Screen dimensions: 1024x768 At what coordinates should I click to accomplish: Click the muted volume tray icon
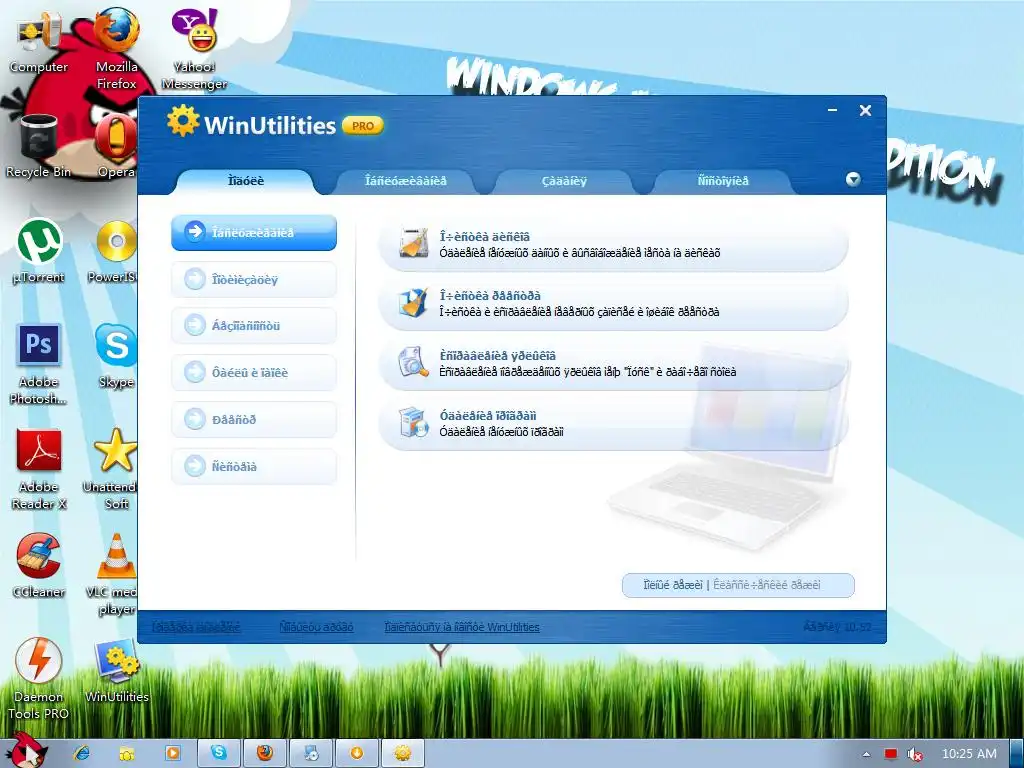(915, 754)
